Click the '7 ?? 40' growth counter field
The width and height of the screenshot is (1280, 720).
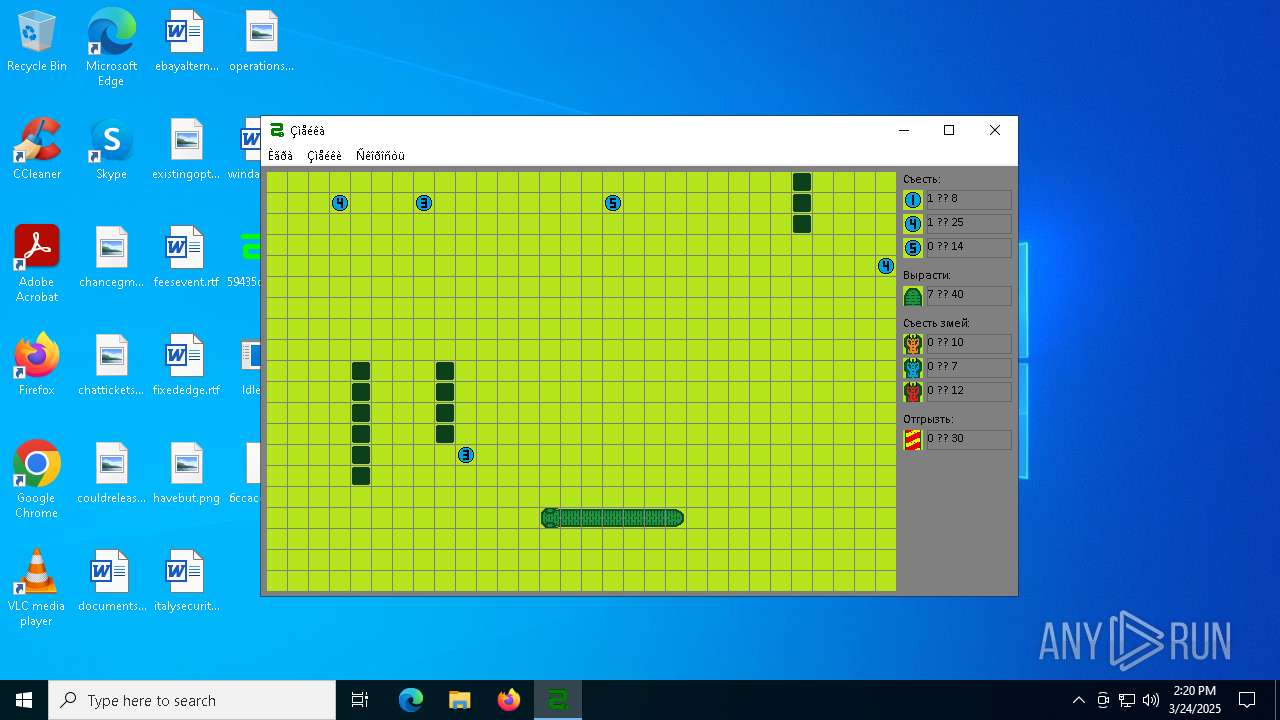(968, 296)
